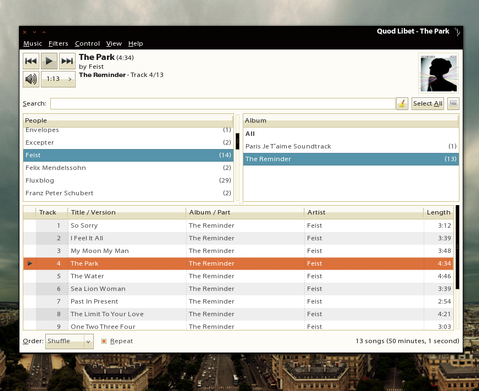479x391 pixels.
Task: Click the small icon right of Select All
Action: point(453,104)
